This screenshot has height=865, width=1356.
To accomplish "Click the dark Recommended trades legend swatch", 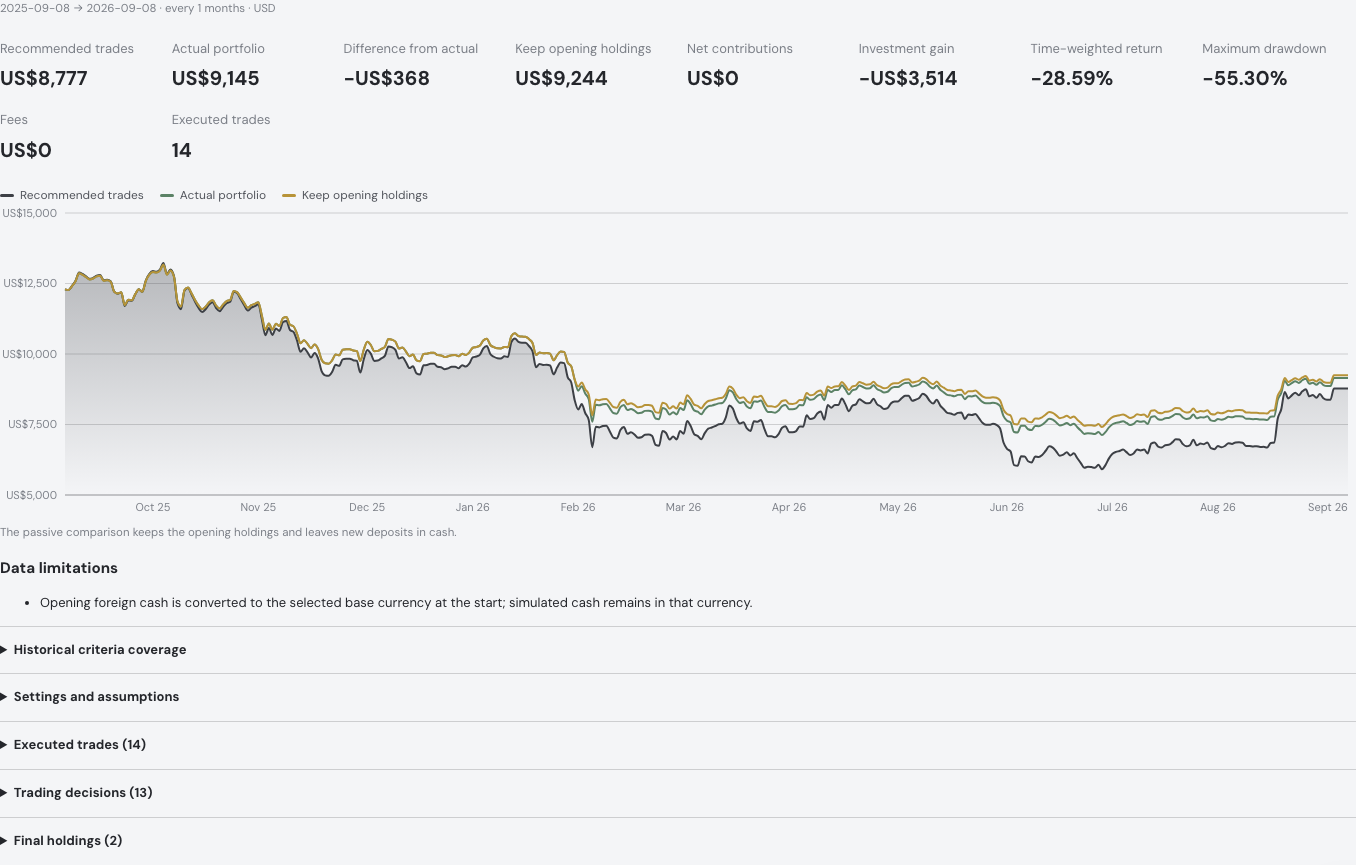I will point(7,196).
